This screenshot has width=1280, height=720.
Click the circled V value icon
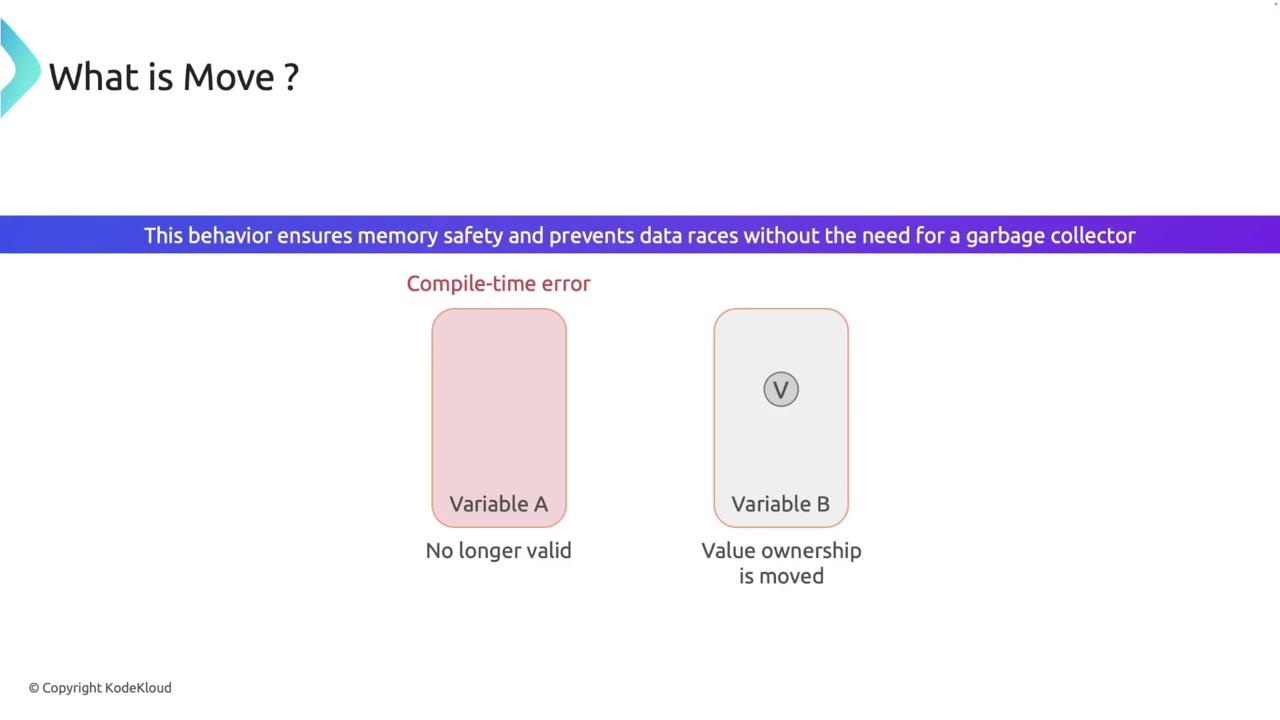pyautogui.click(x=781, y=389)
